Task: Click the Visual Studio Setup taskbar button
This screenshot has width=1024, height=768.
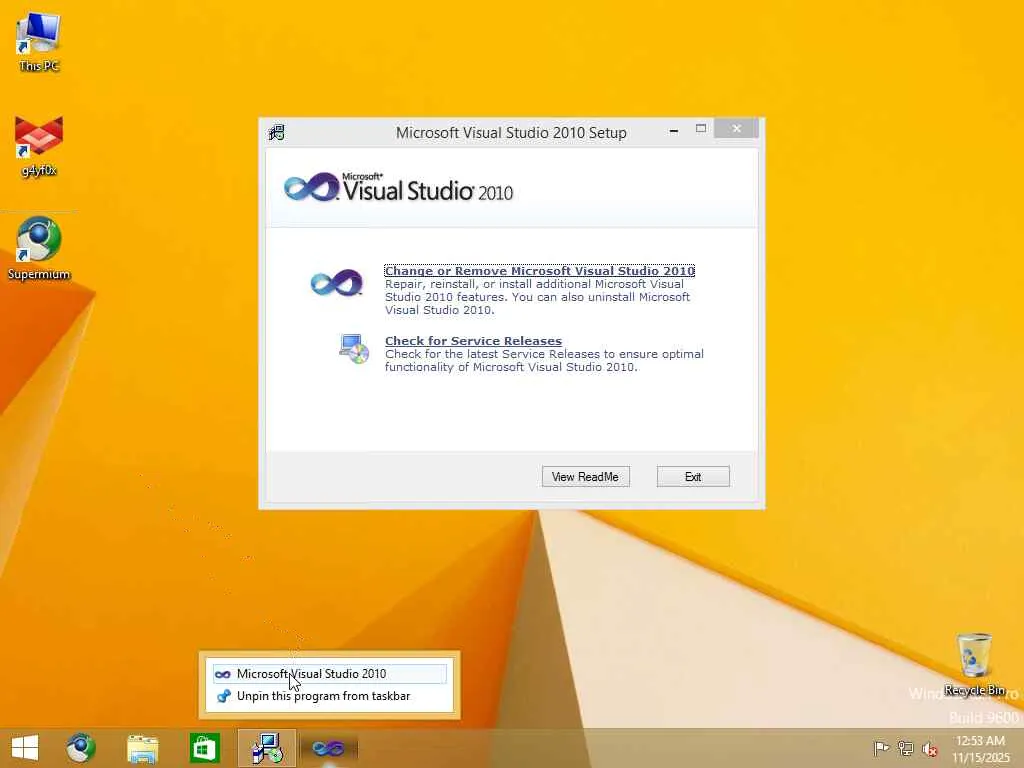Action: [x=266, y=748]
